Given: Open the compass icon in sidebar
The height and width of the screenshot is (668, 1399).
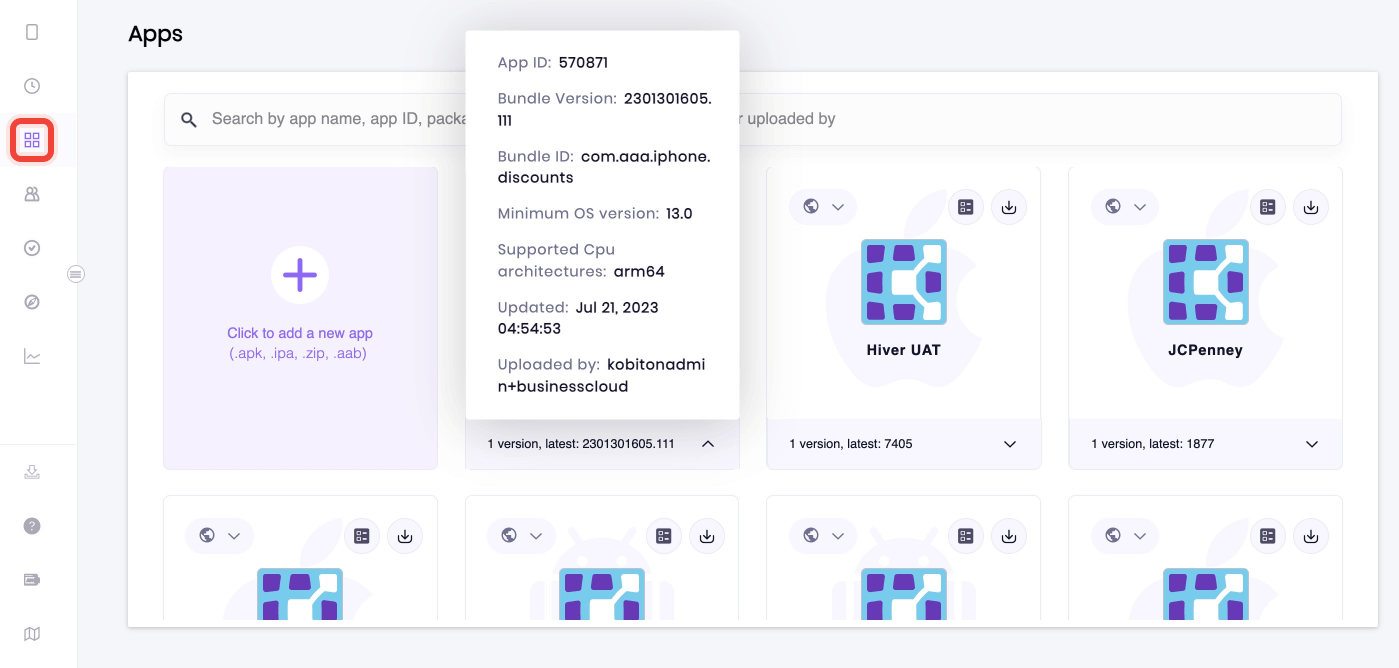Looking at the screenshot, I should 32,302.
